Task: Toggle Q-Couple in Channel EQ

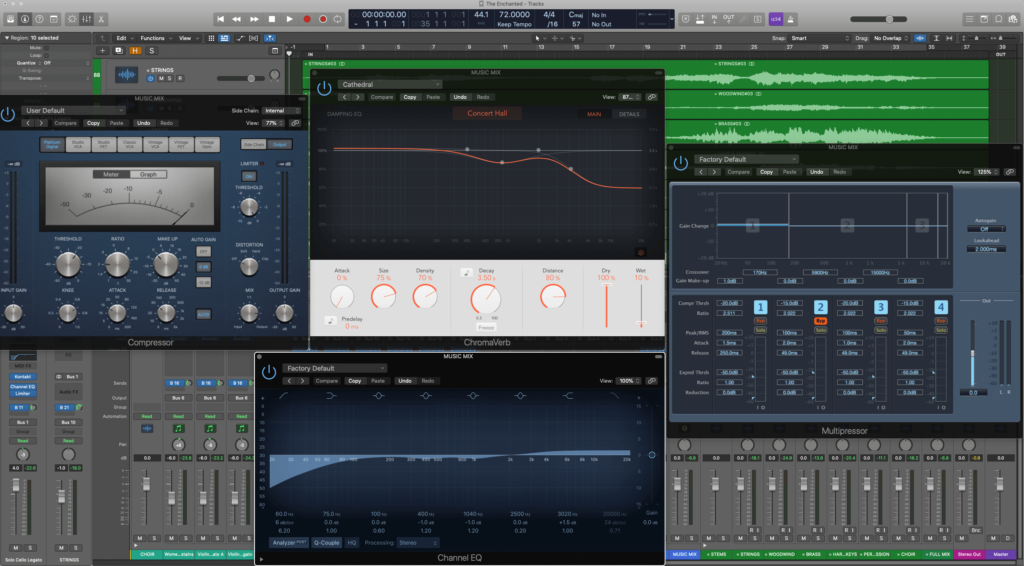Action: pyautogui.click(x=326, y=542)
